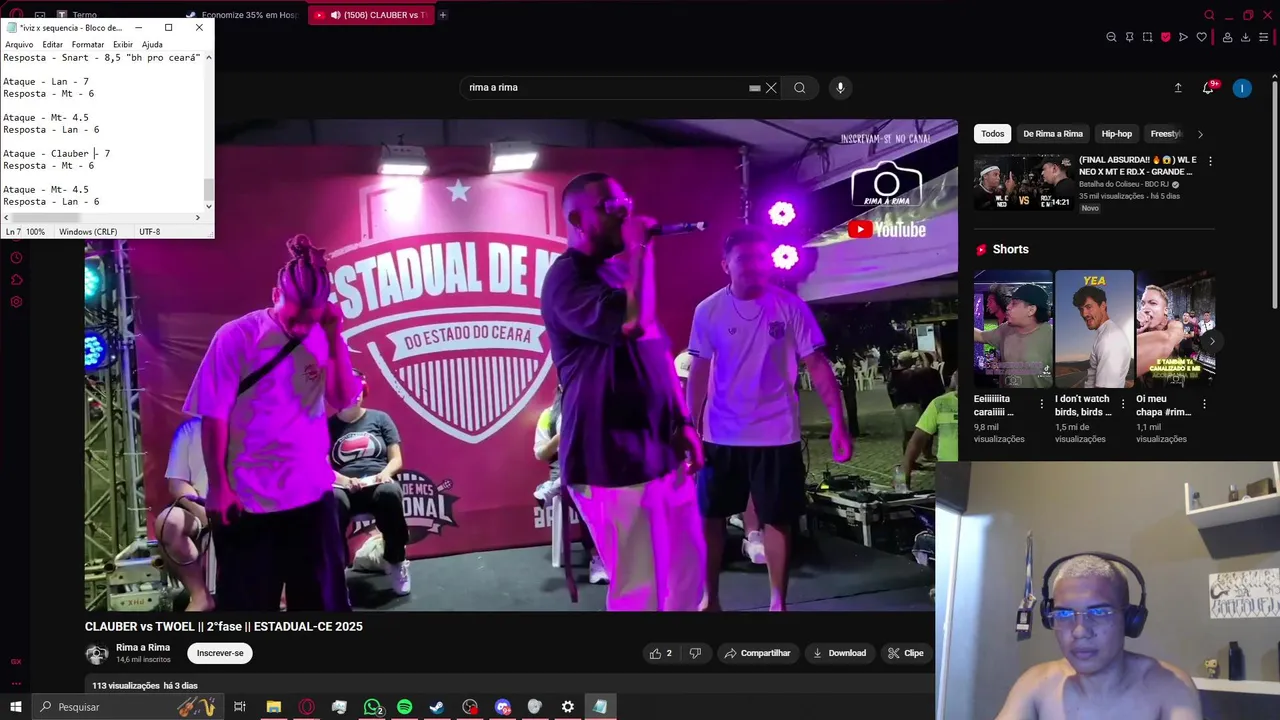Click into the YouTube search field
The image size is (1280, 720).
[x=605, y=88]
